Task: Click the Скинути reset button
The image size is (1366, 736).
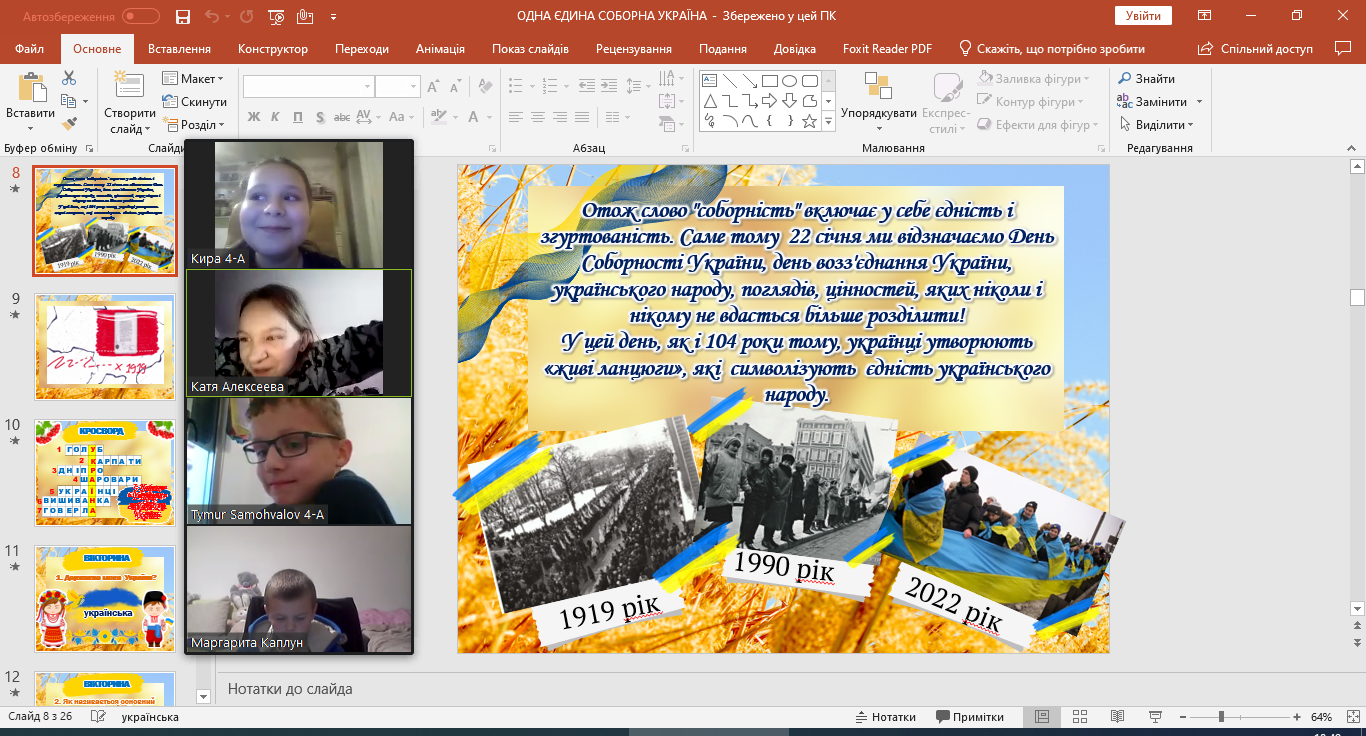Action: [x=194, y=101]
